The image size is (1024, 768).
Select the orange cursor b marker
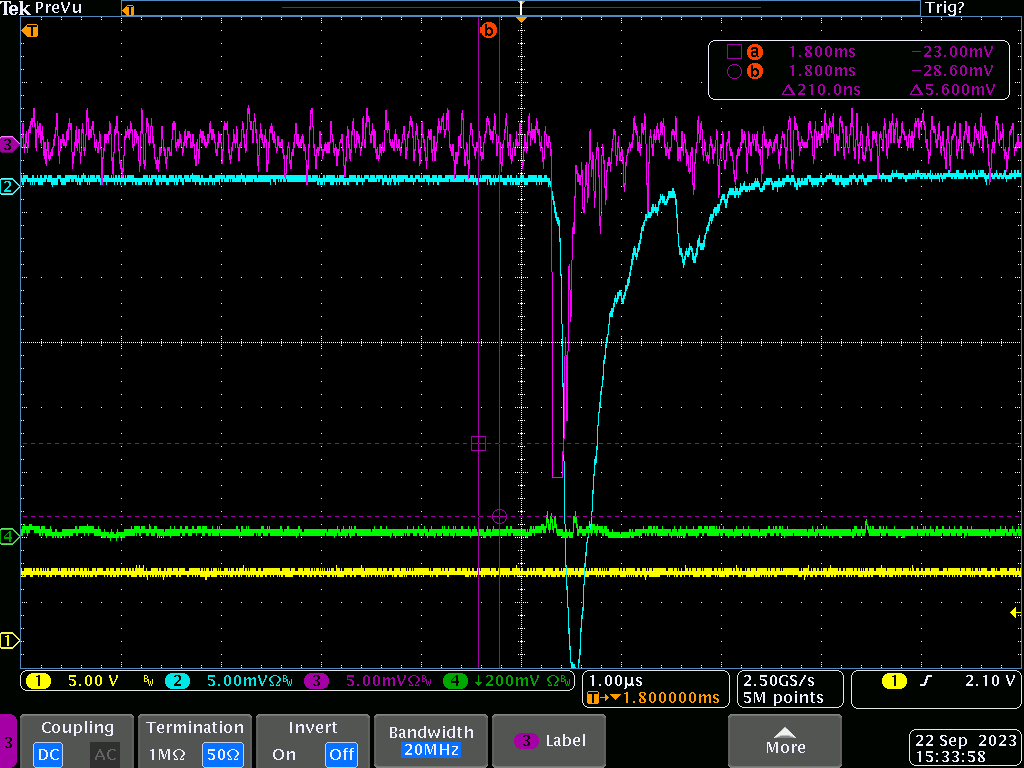click(488, 30)
